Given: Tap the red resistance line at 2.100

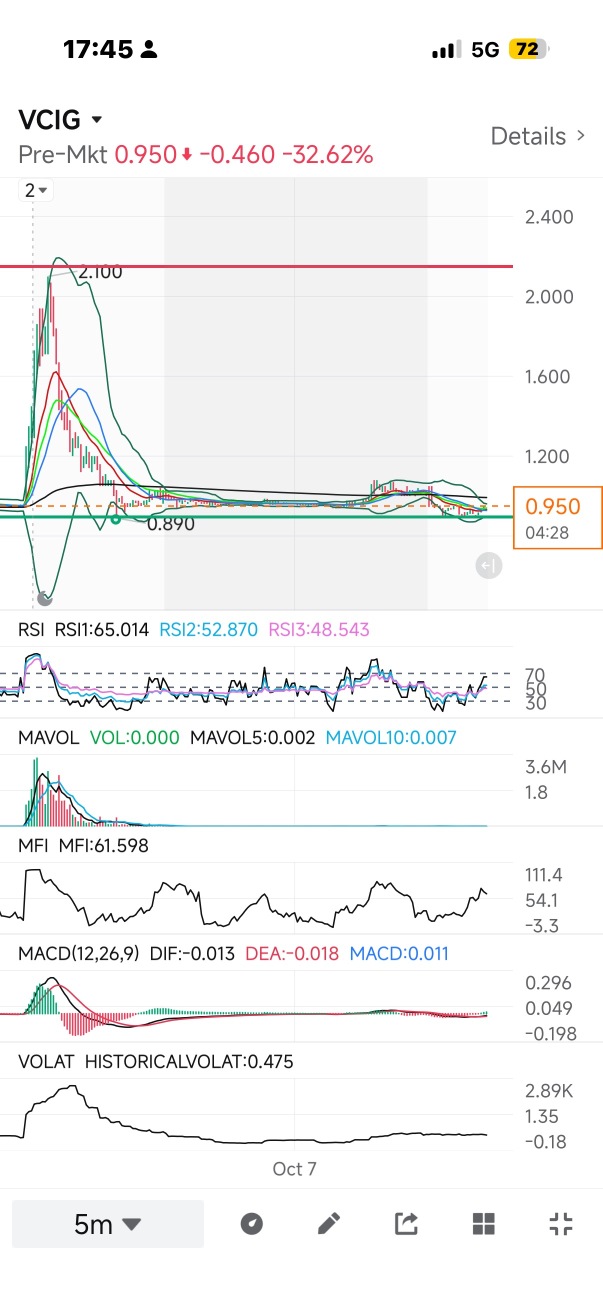Looking at the screenshot, I should 256,267.
